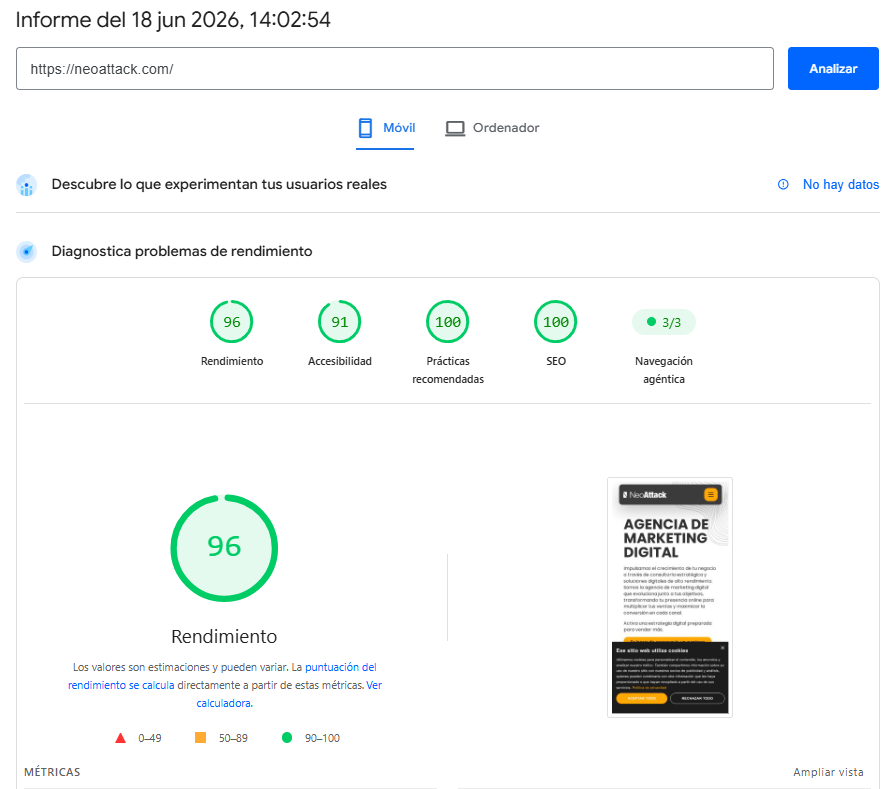
Task: Click the desktop computer icon
Action: 455,128
